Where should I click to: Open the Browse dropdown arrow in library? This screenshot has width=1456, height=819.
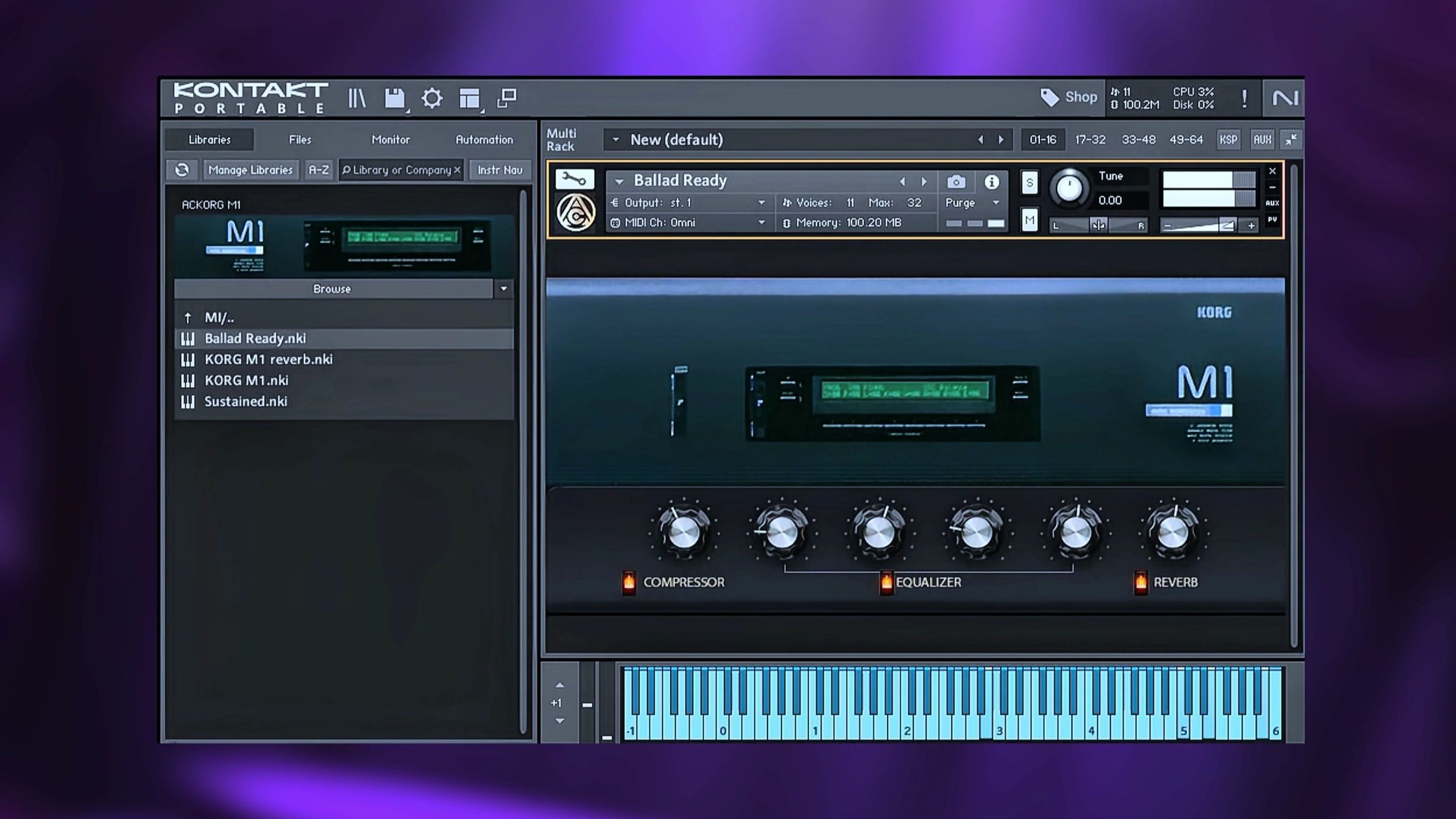[504, 289]
